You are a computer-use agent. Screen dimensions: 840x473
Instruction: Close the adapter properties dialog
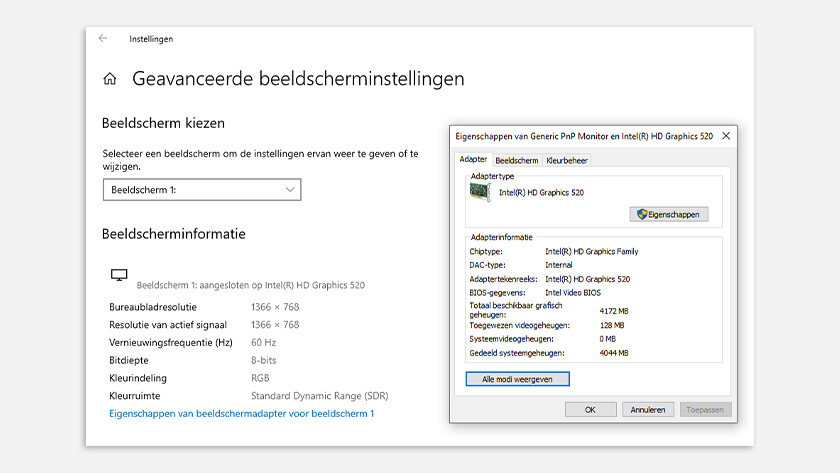[x=726, y=135]
